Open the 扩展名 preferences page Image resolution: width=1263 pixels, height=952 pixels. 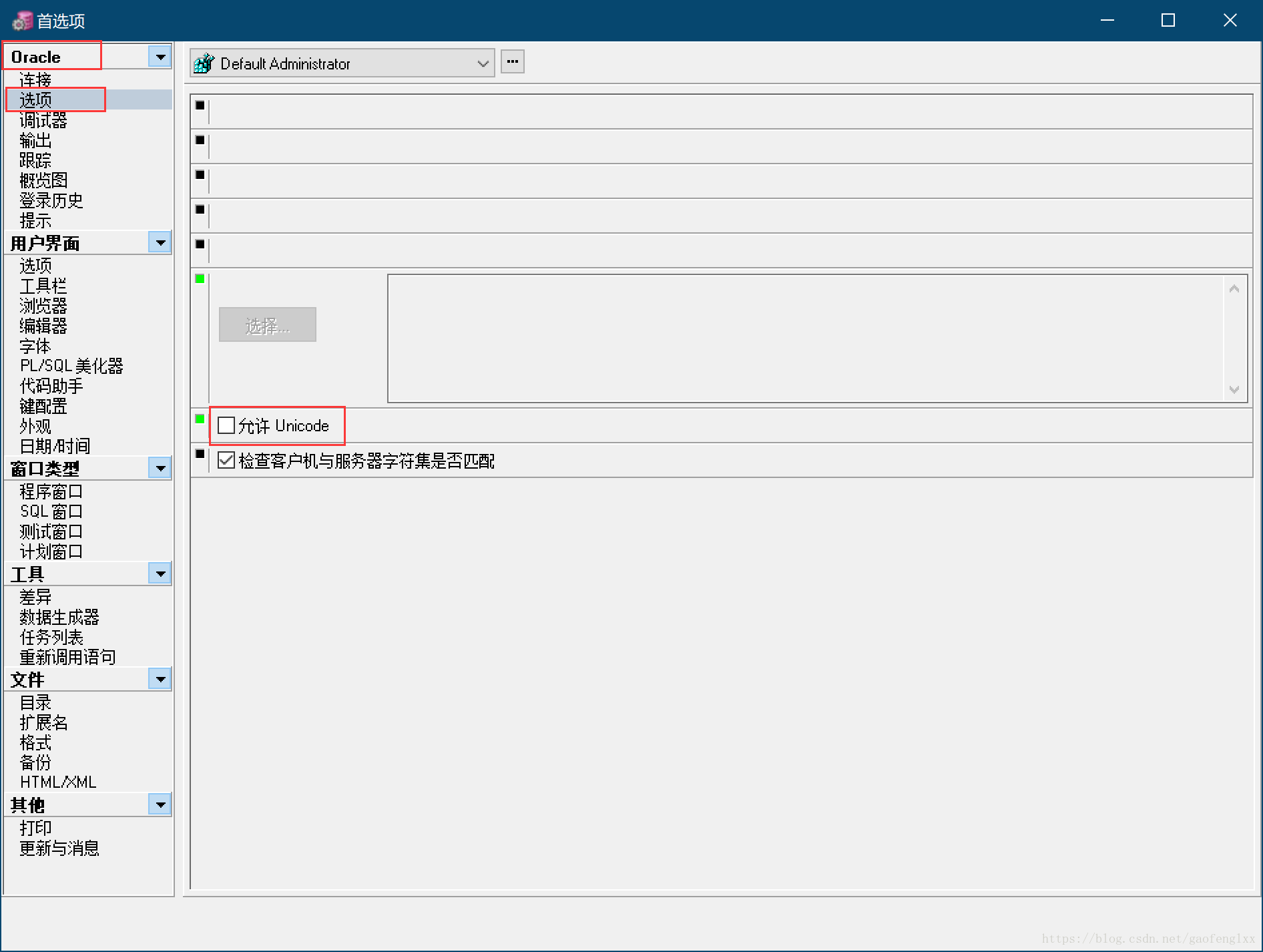(43, 722)
